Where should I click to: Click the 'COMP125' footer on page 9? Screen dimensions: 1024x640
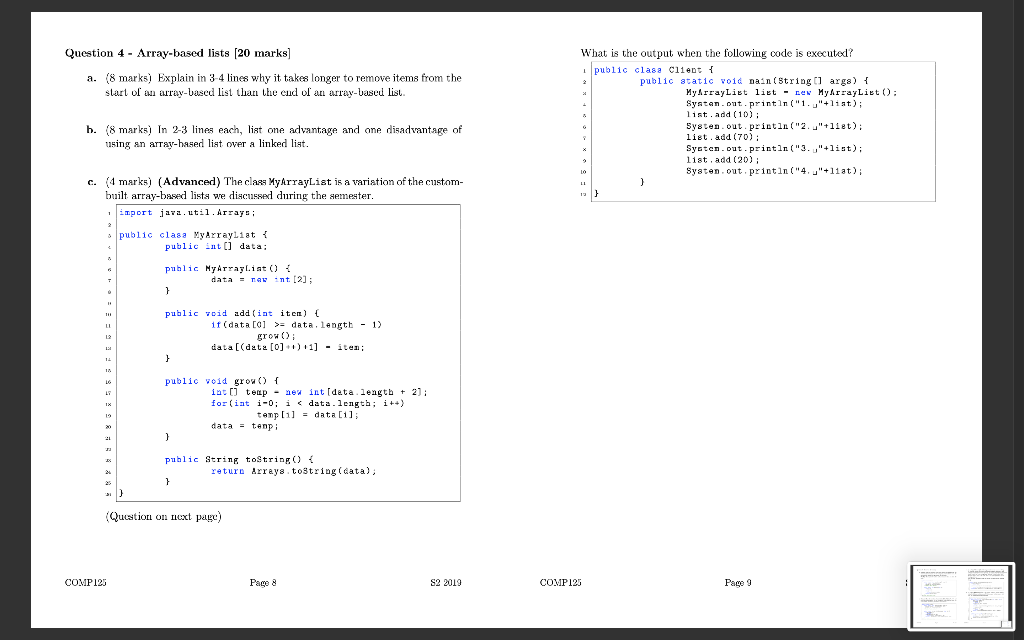click(561, 583)
